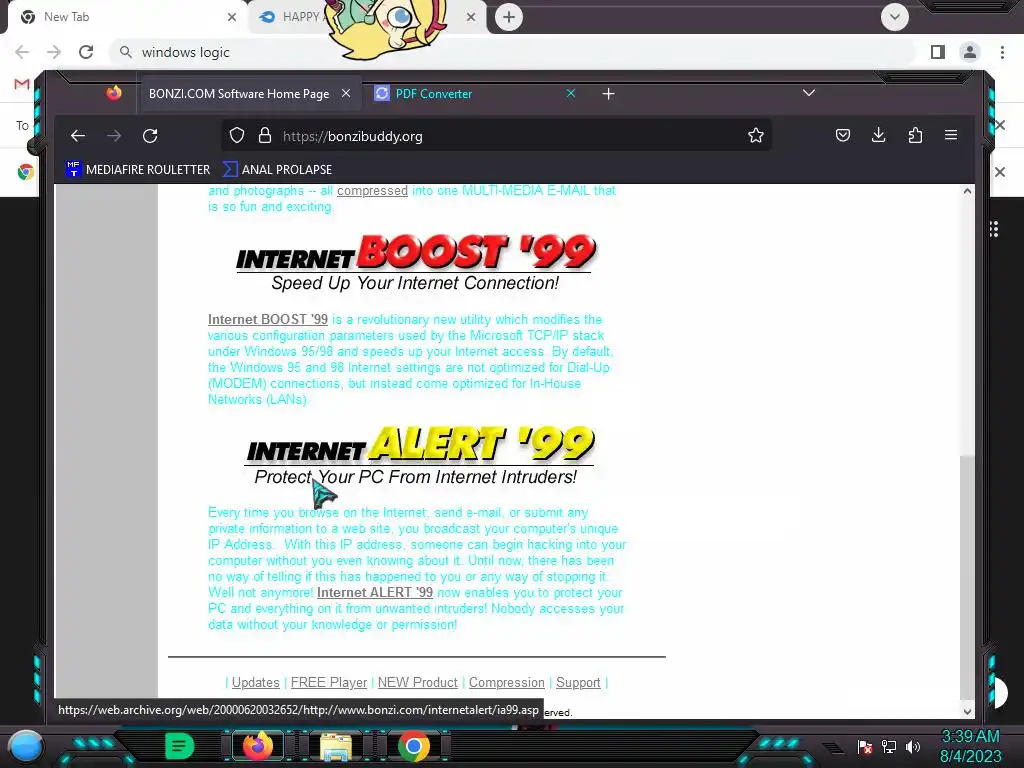Screen dimensions: 1024x768
Task: Open File Explorer from the taskbar
Action: [x=335, y=746]
